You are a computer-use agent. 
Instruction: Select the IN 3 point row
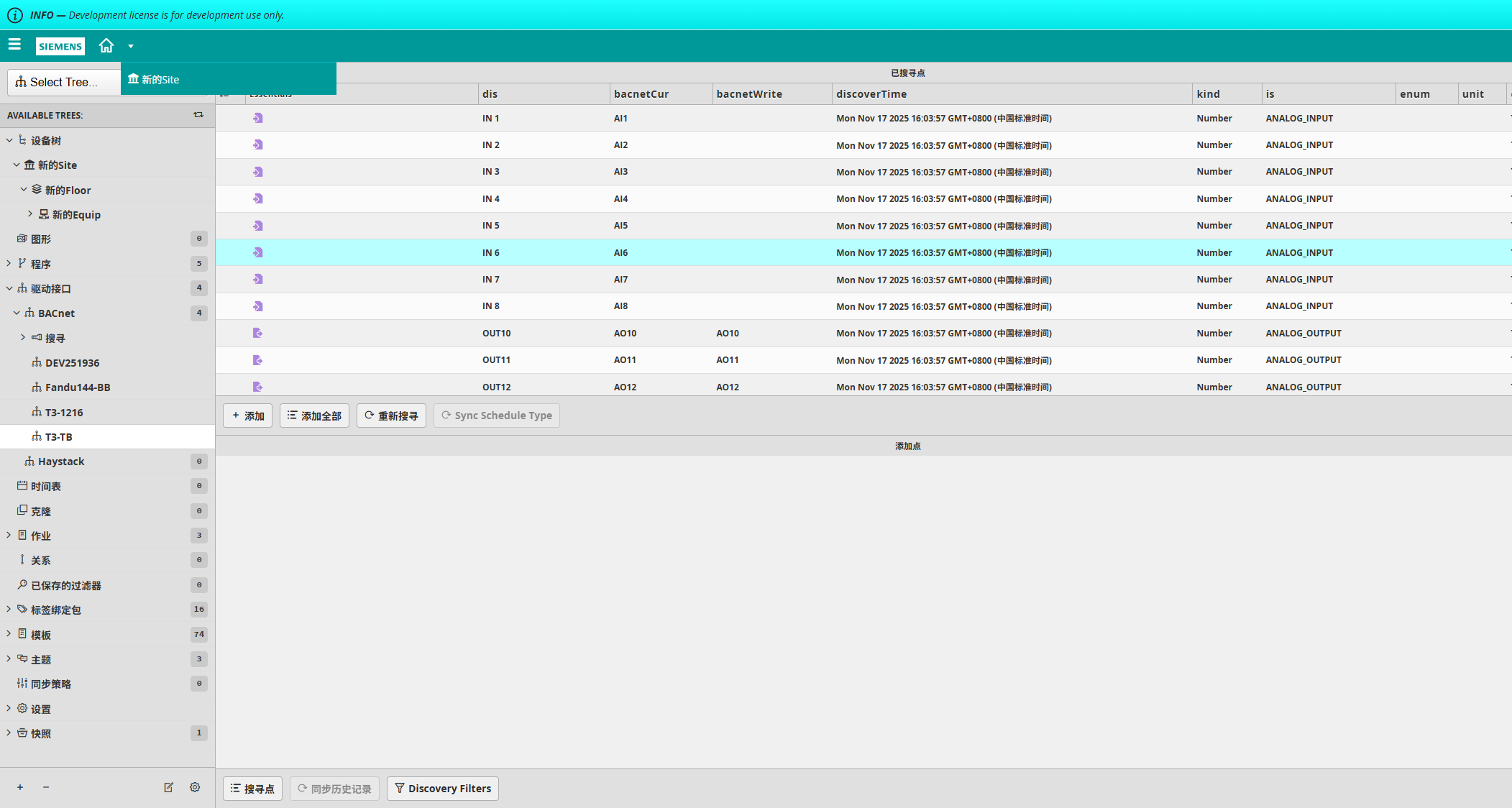[x=491, y=172]
